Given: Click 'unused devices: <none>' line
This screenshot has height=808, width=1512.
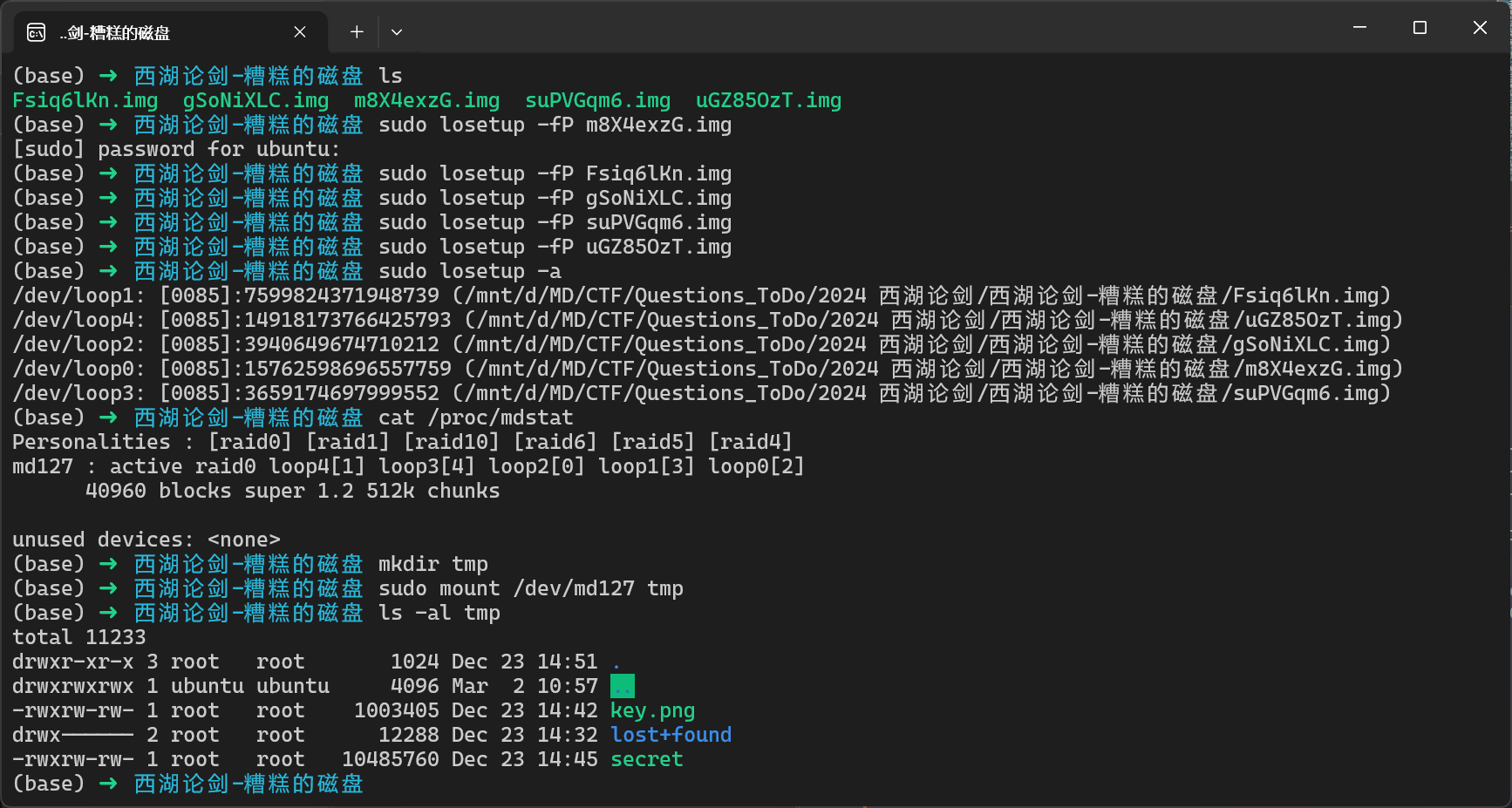Looking at the screenshot, I should click(146, 540).
